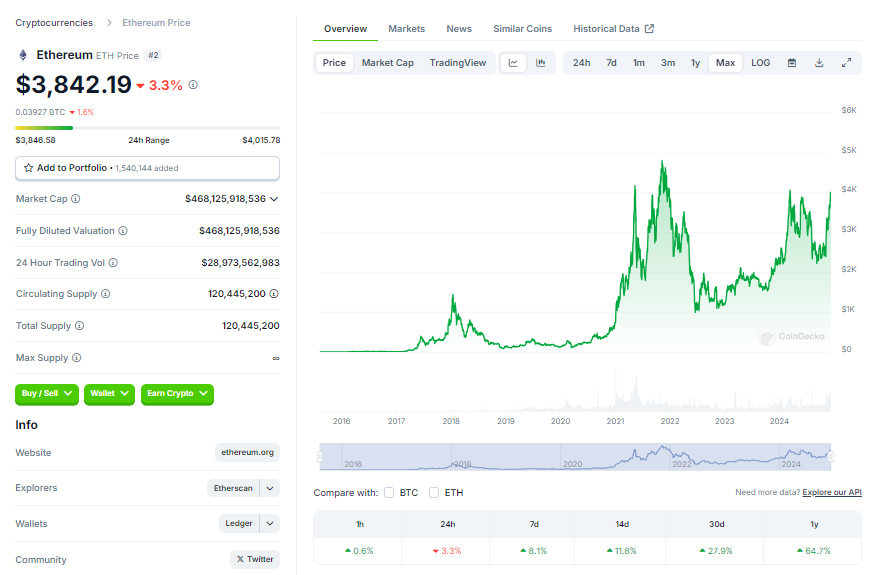Image resolution: width=876 pixels, height=575 pixels.
Task: Click the 0.03927 BTC price text
Action: pos(40,112)
